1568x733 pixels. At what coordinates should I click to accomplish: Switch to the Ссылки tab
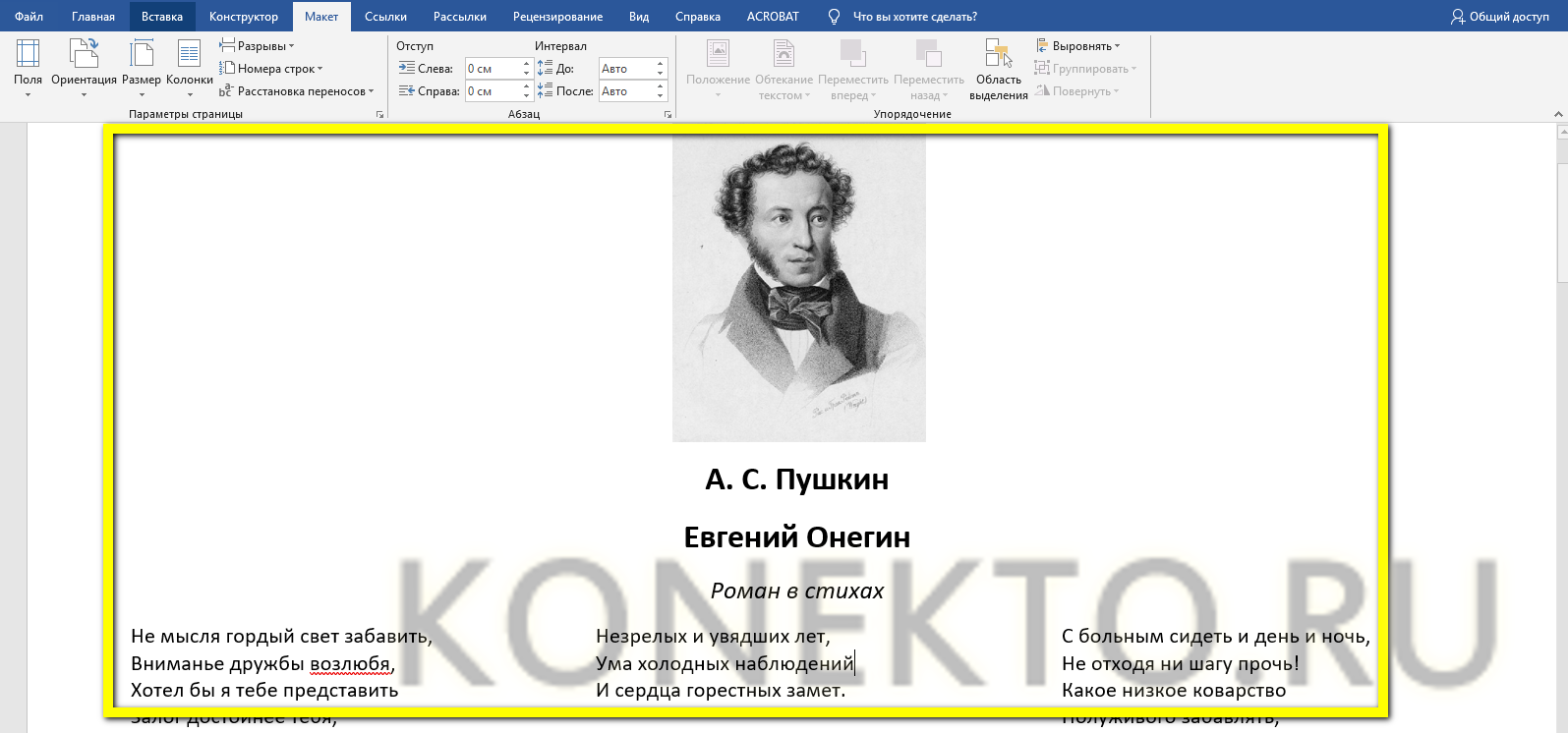coord(385,17)
